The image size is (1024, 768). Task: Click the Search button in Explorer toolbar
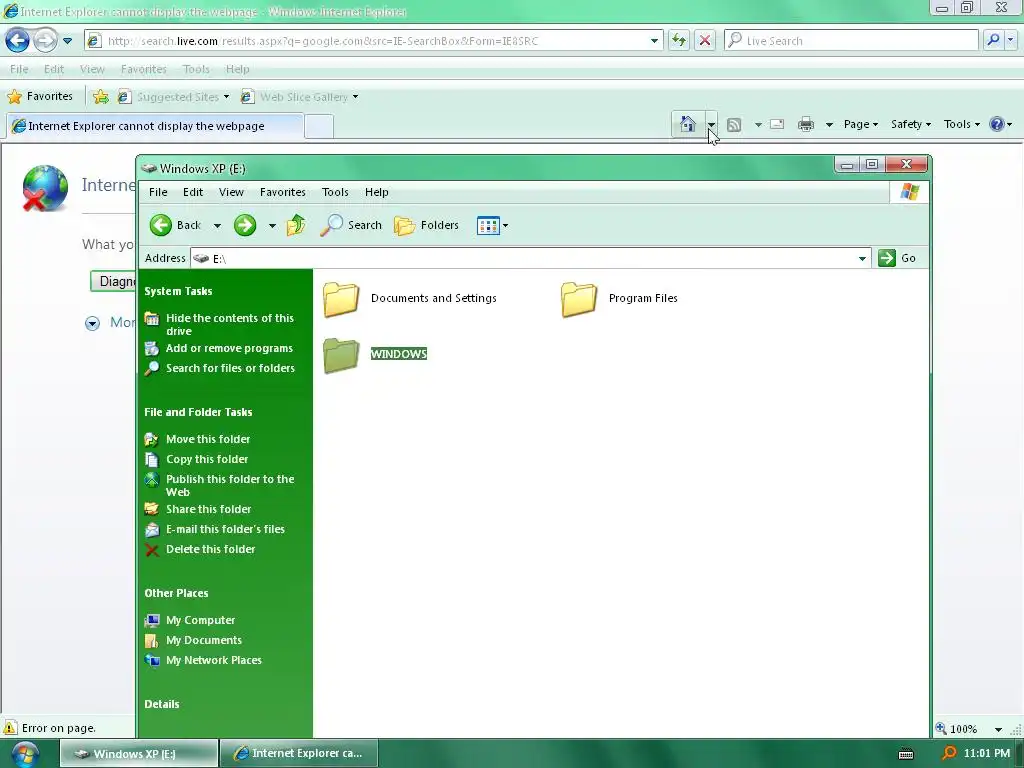coord(351,225)
